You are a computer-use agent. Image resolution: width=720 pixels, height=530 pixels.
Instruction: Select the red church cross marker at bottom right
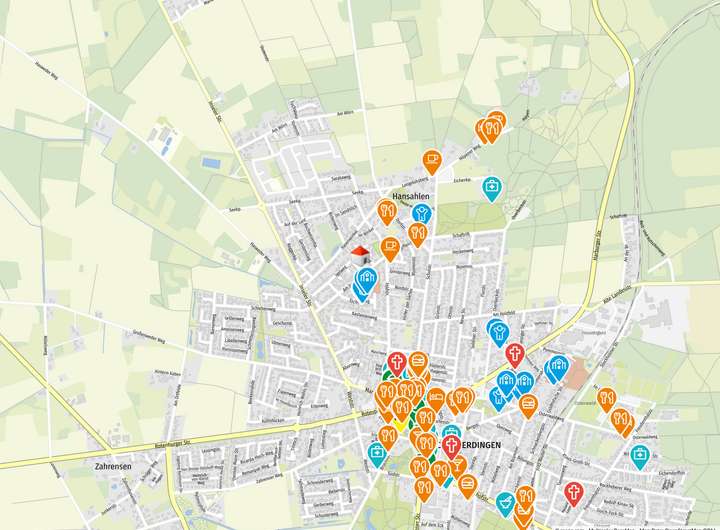(573, 492)
